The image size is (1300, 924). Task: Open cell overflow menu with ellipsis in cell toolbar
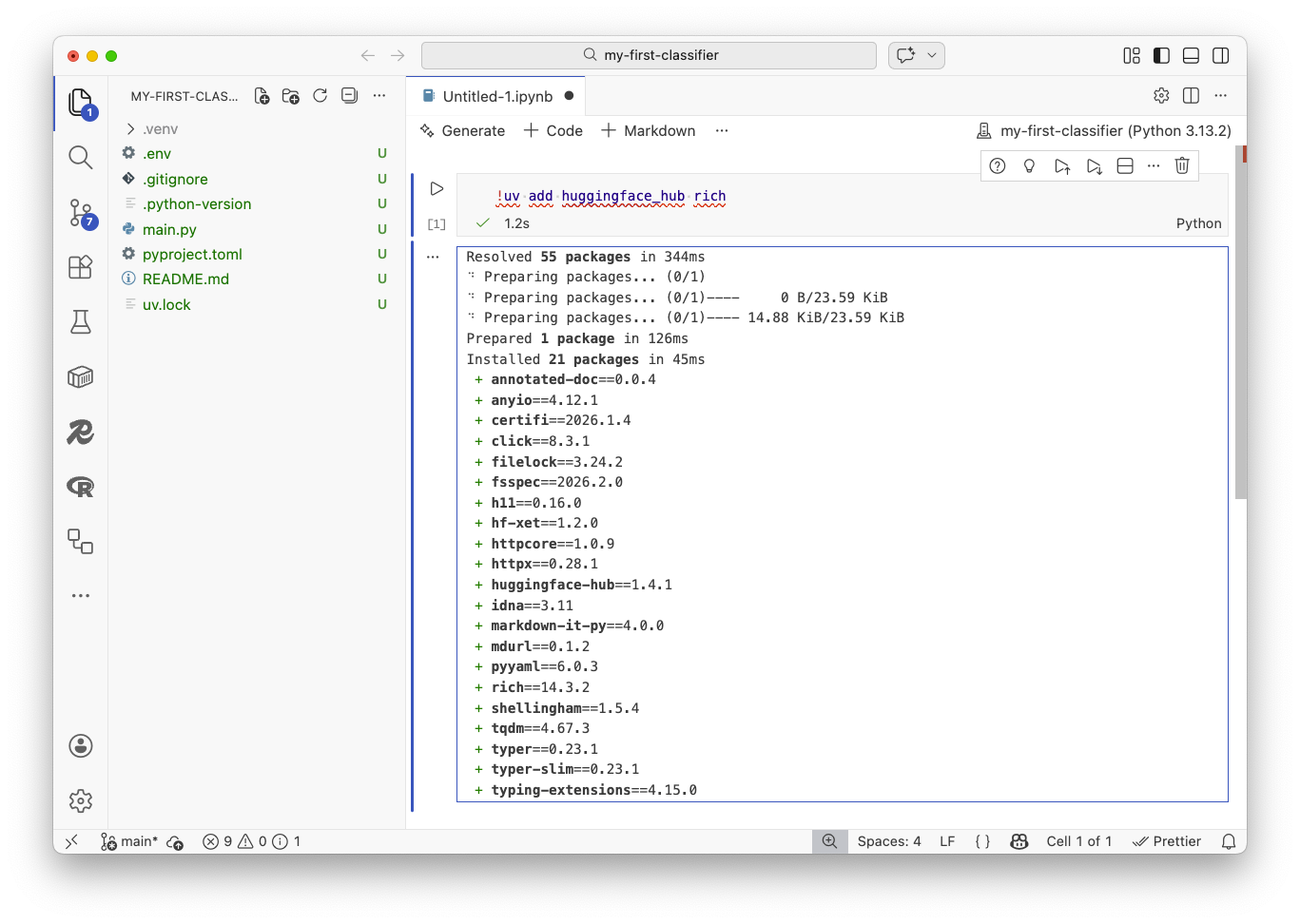[x=1154, y=165]
